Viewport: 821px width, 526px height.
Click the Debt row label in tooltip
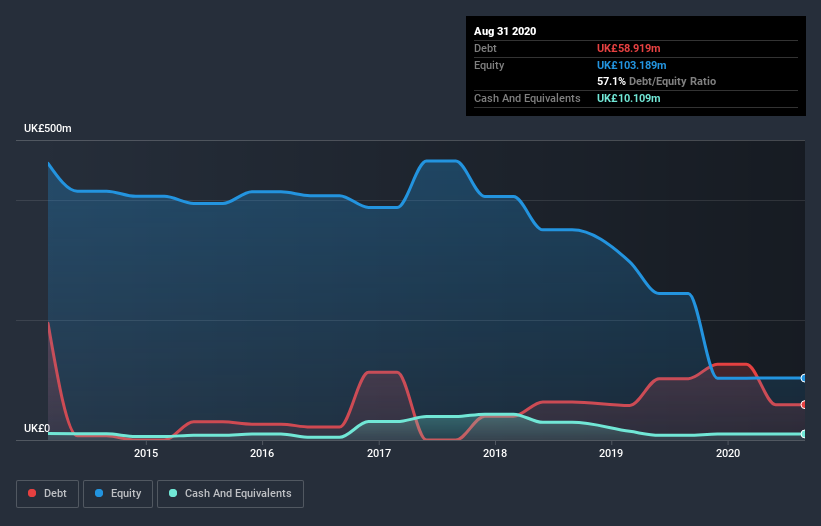click(485, 48)
